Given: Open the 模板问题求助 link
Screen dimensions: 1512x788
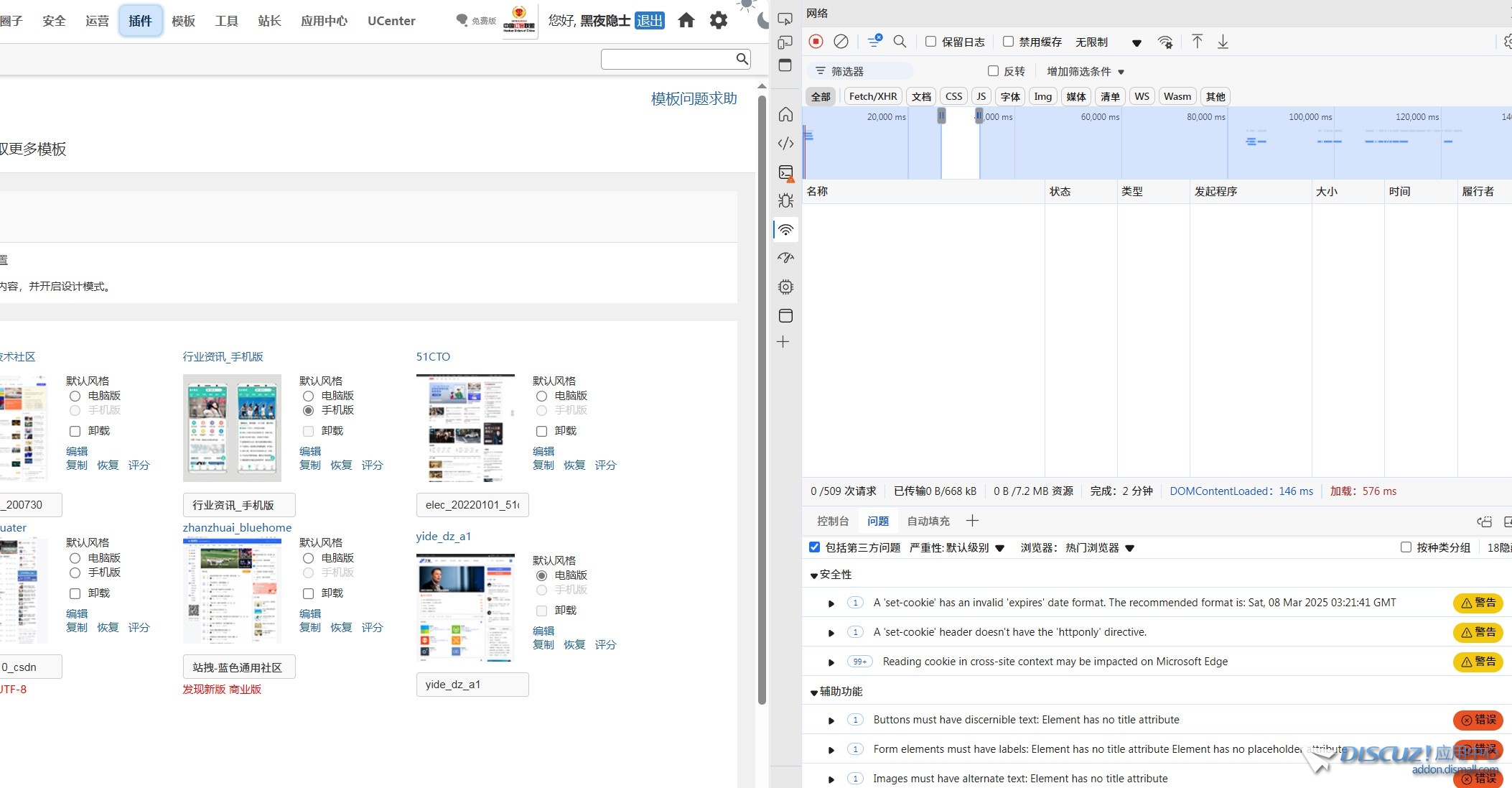Looking at the screenshot, I should tap(694, 98).
